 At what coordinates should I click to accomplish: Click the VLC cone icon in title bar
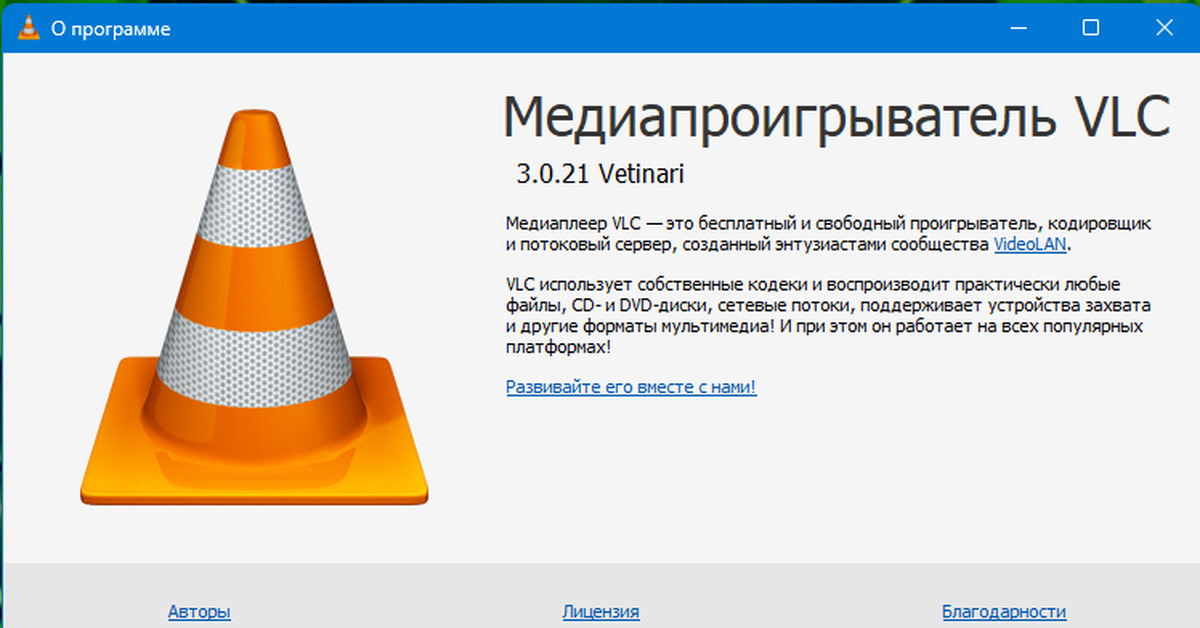pos(29,29)
